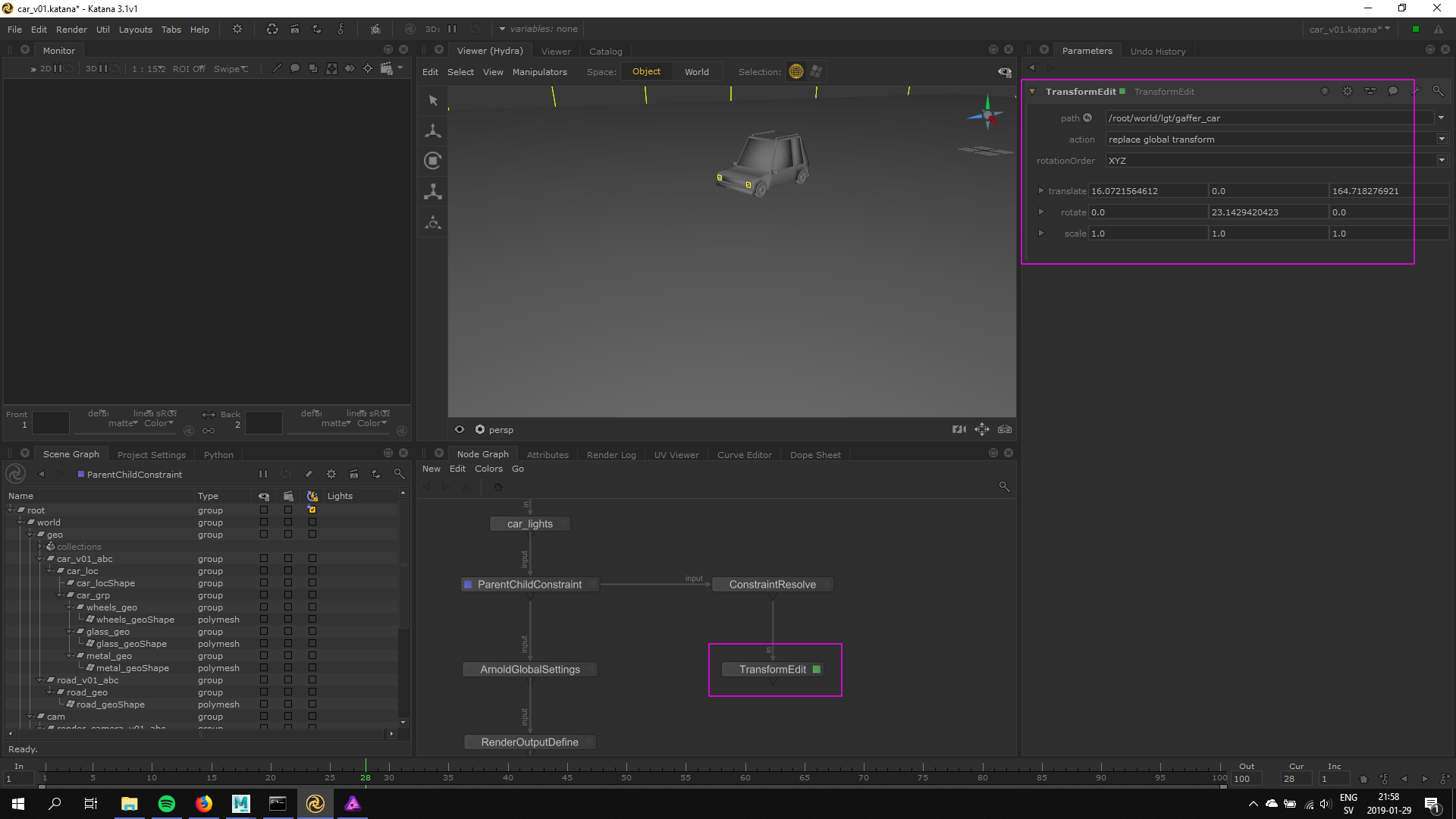This screenshot has width=1456, height=819.
Task: Open Firefox from the Windows taskbar
Action: [204, 803]
